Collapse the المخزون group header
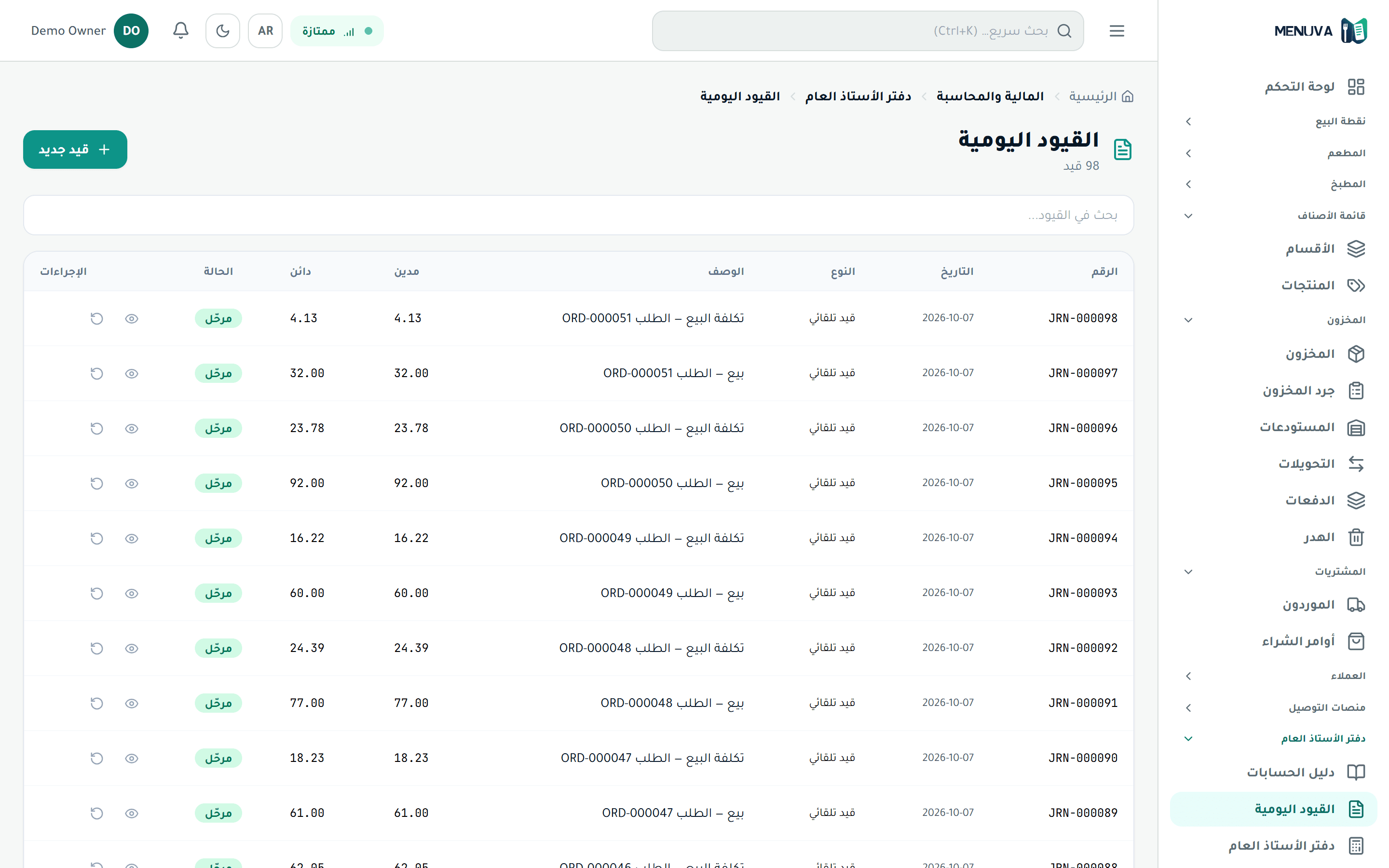This screenshot has height=868, width=1389. [x=1273, y=320]
